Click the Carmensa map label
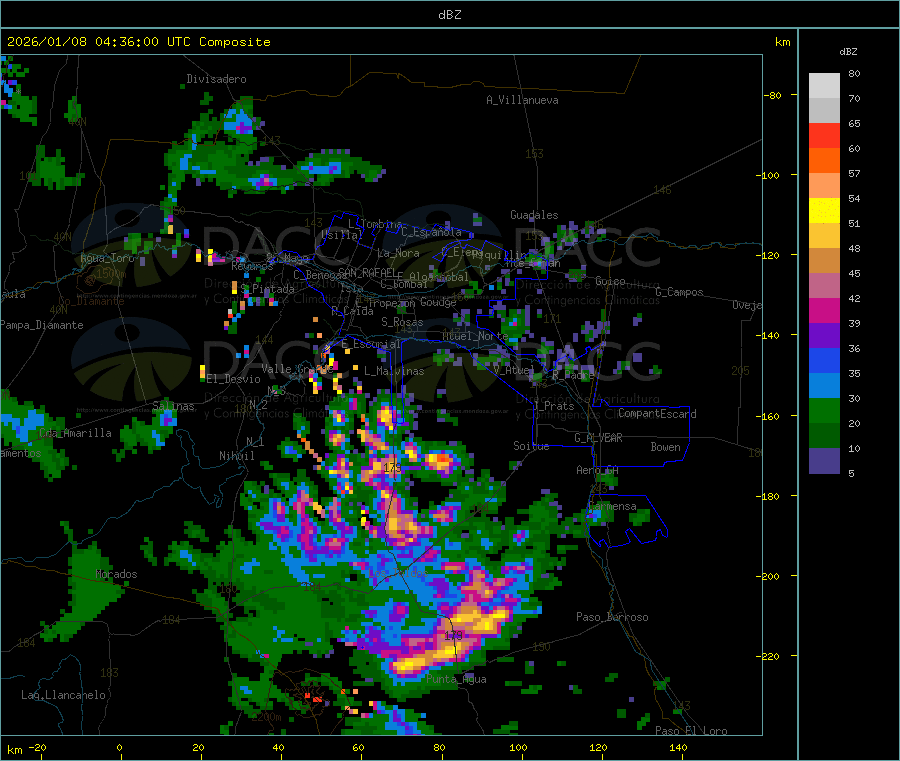This screenshot has width=900, height=761. click(612, 506)
